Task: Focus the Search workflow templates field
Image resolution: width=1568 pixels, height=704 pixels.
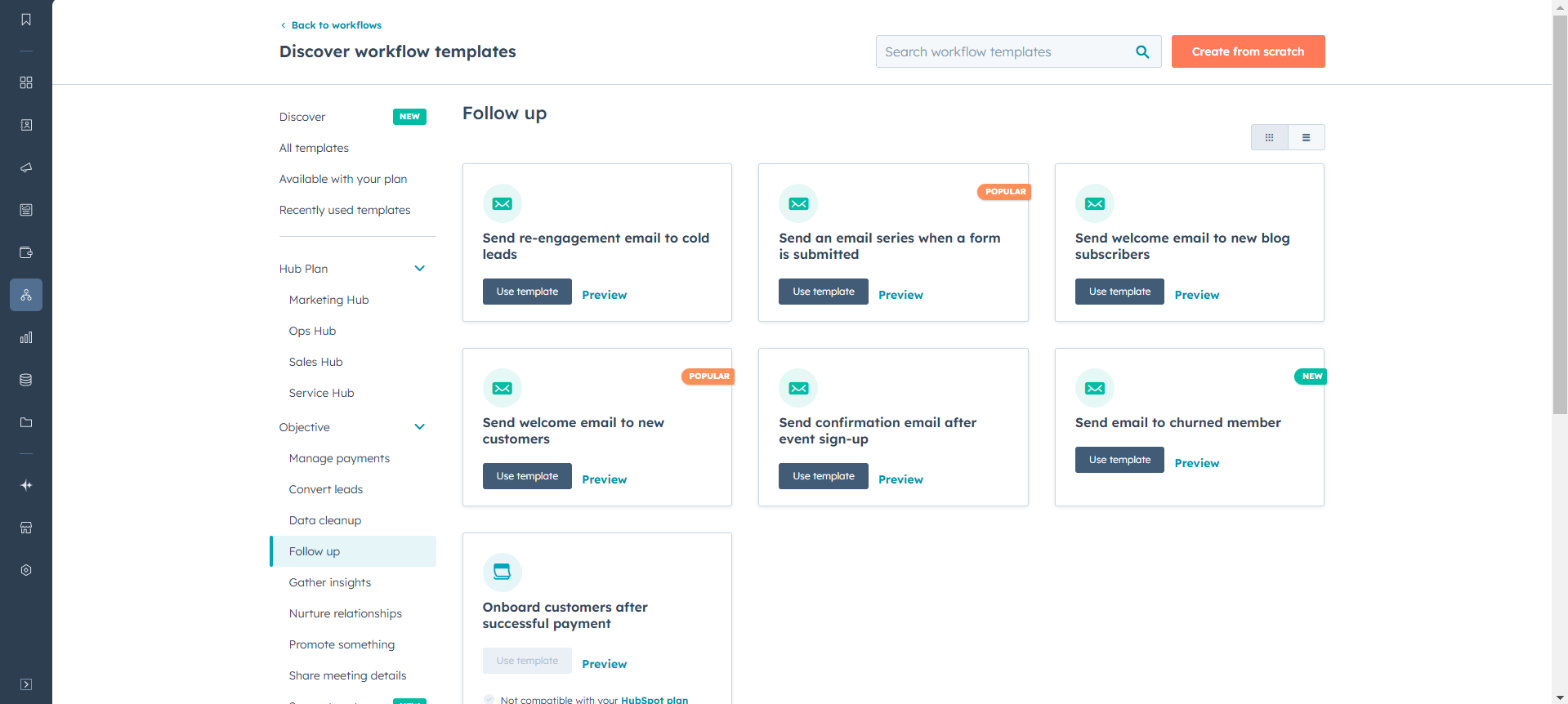Action: [x=1003, y=51]
